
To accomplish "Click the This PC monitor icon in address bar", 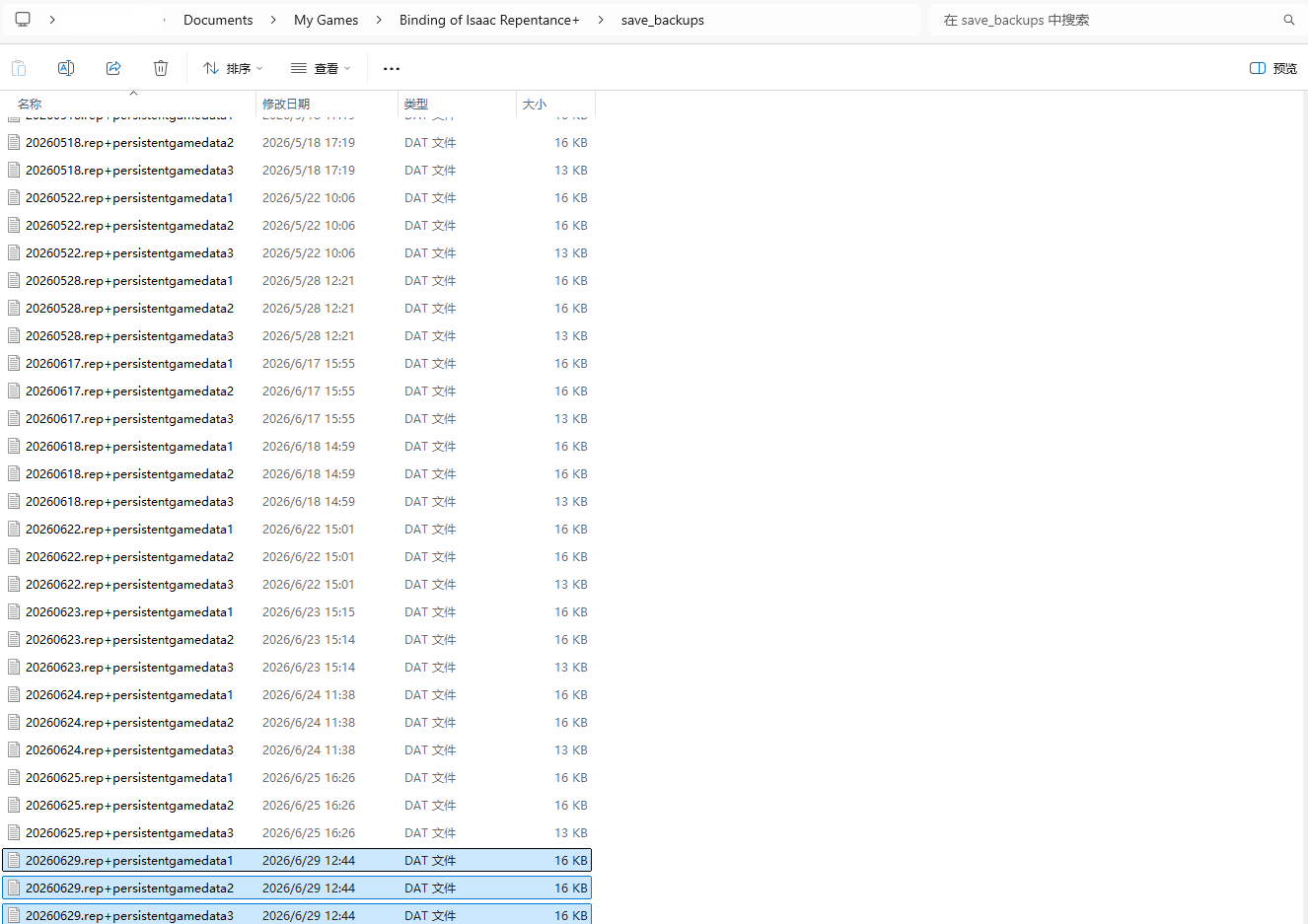I will 23,20.
